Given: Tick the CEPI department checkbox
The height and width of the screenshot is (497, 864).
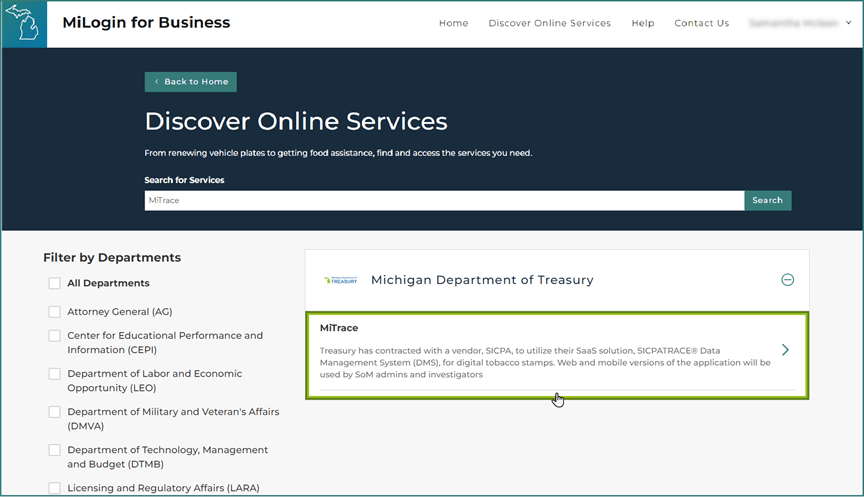Looking at the screenshot, I should tap(55, 336).
